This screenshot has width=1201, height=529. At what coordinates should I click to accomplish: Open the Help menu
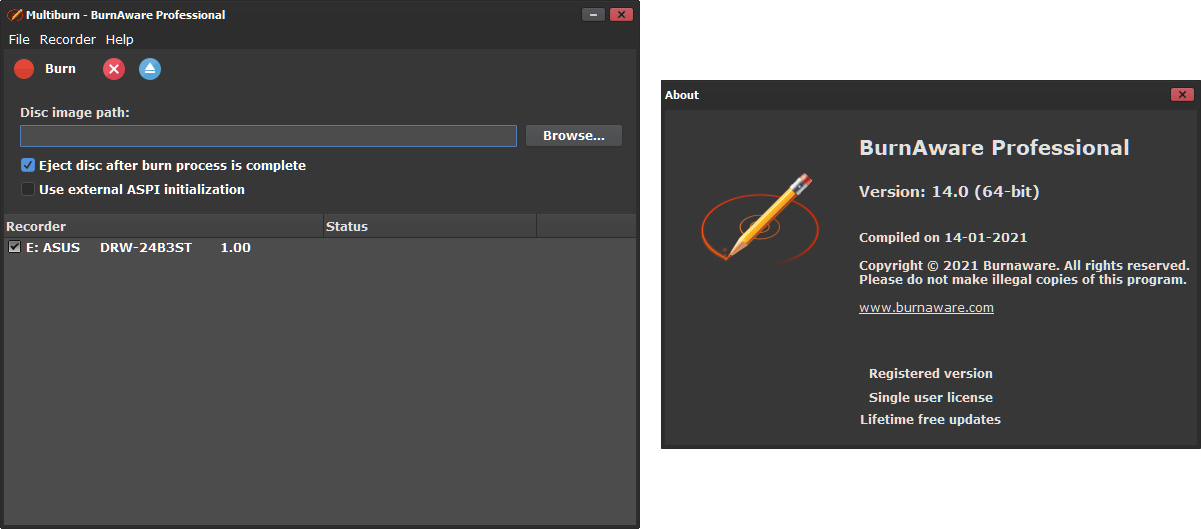coord(119,40)
